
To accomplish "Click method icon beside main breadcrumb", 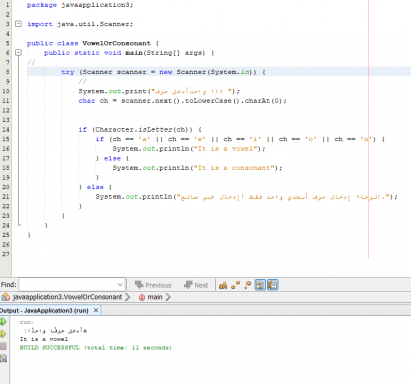I will (142, 297).
